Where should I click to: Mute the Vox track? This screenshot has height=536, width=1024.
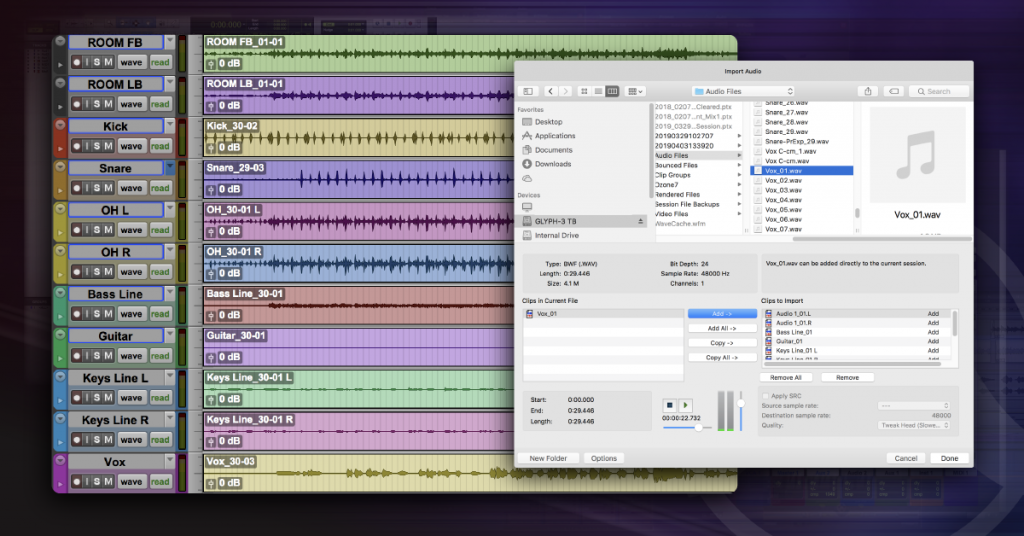coord(108,482)
